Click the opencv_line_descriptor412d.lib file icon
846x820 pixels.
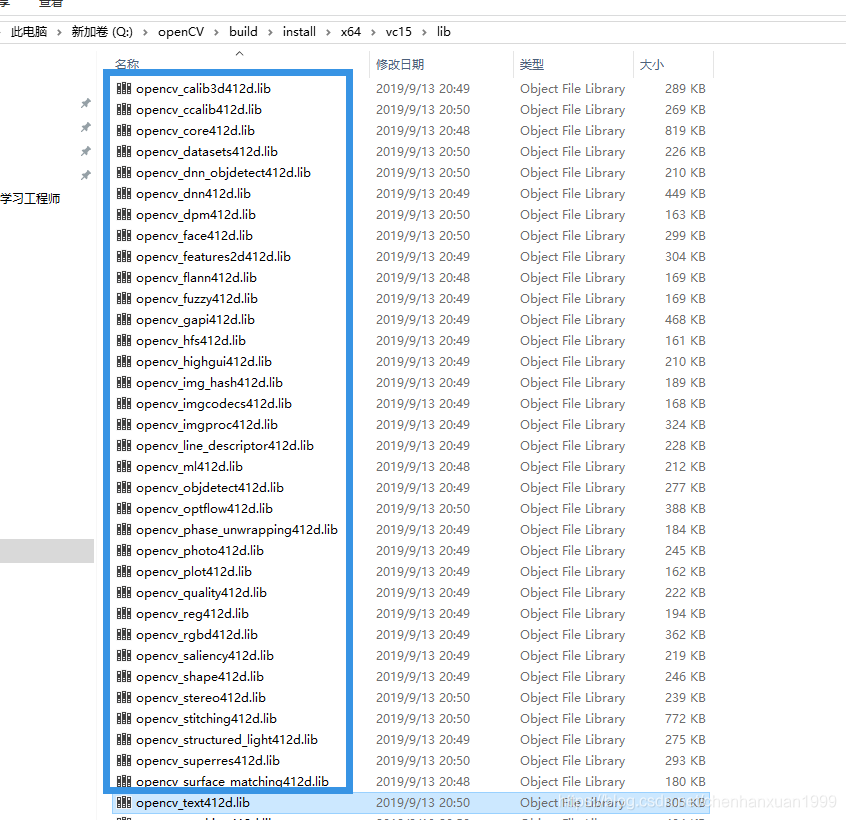click(x=124, y=446)
